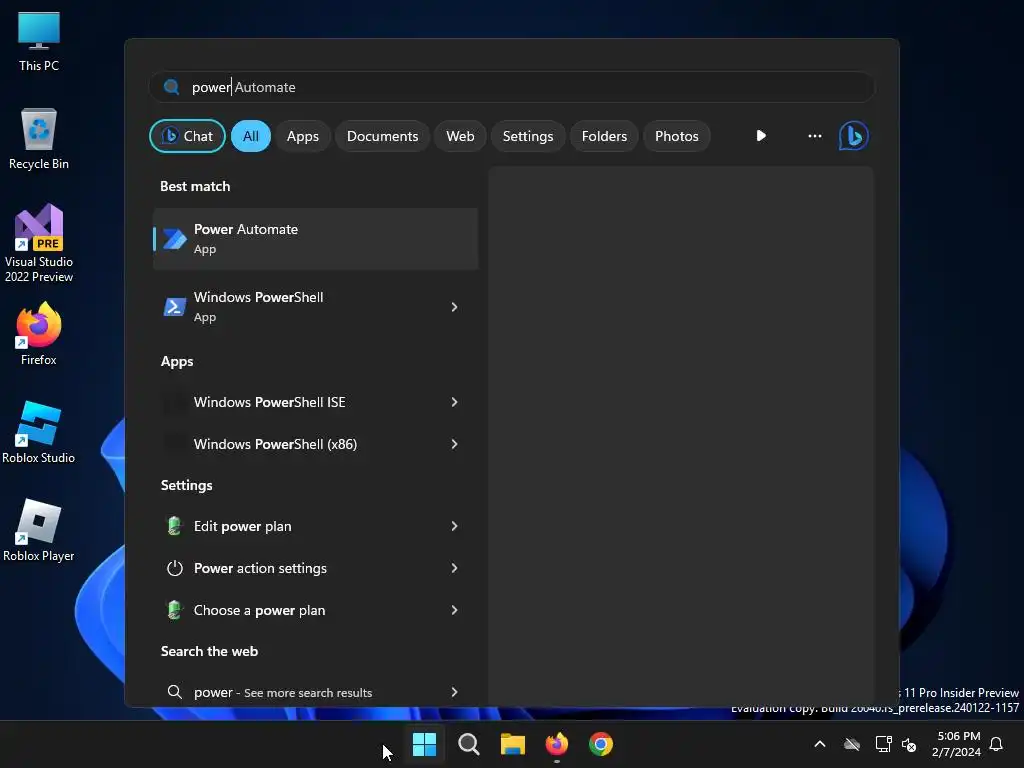Switch to the Photos filter tab
The image size is (1024, 768).
677,136
